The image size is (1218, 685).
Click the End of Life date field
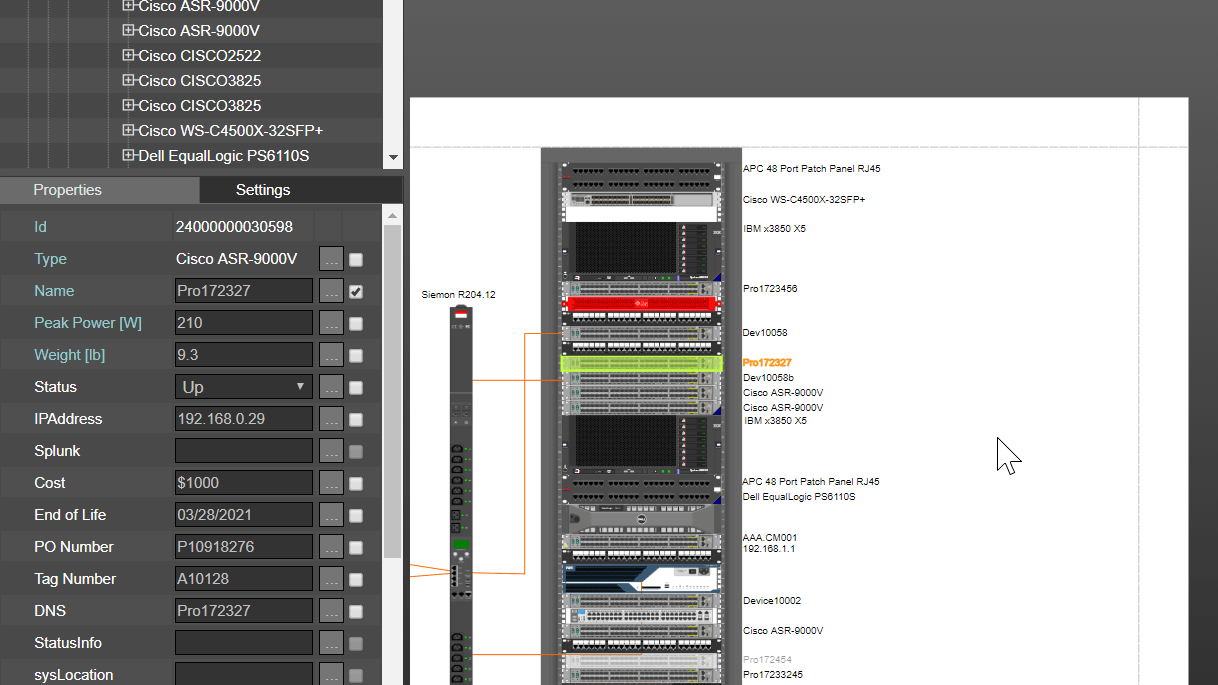(x=244, y=515)
